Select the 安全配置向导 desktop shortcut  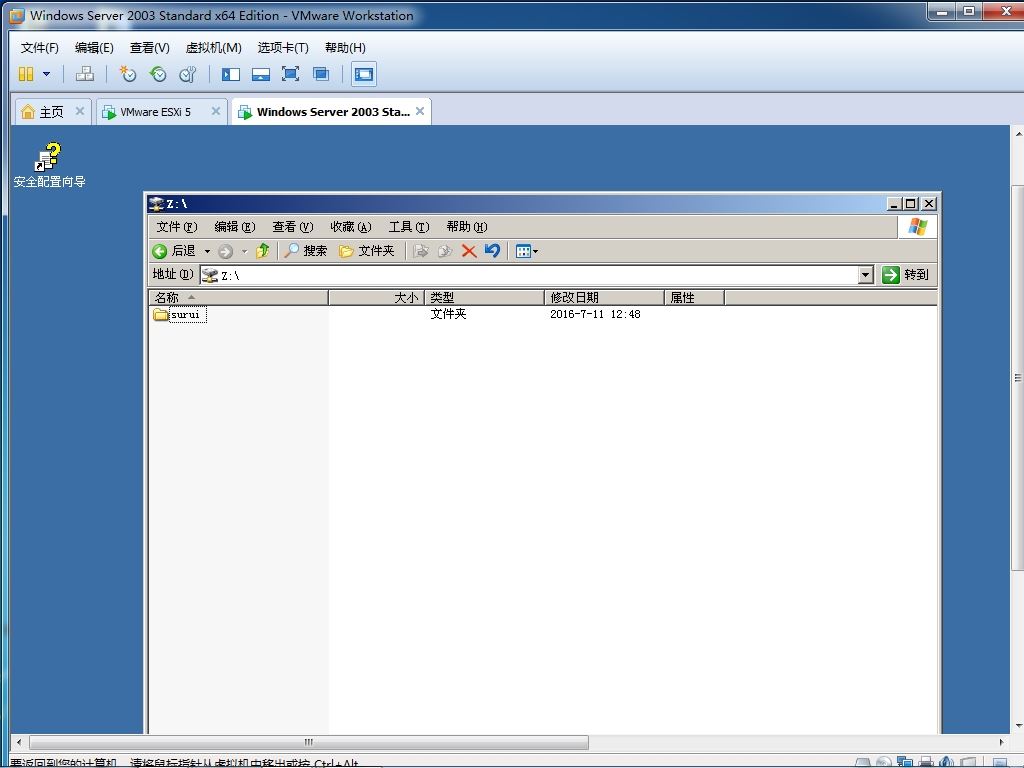49,165
